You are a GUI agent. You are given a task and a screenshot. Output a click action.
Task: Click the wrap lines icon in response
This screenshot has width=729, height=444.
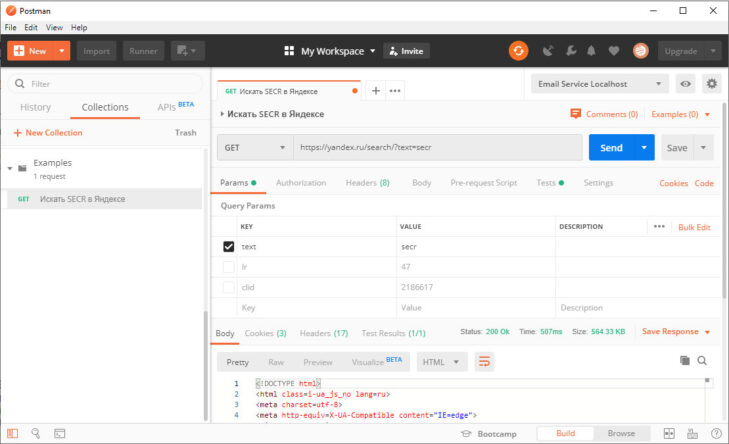pyautogui.click(x=485, y=361)
